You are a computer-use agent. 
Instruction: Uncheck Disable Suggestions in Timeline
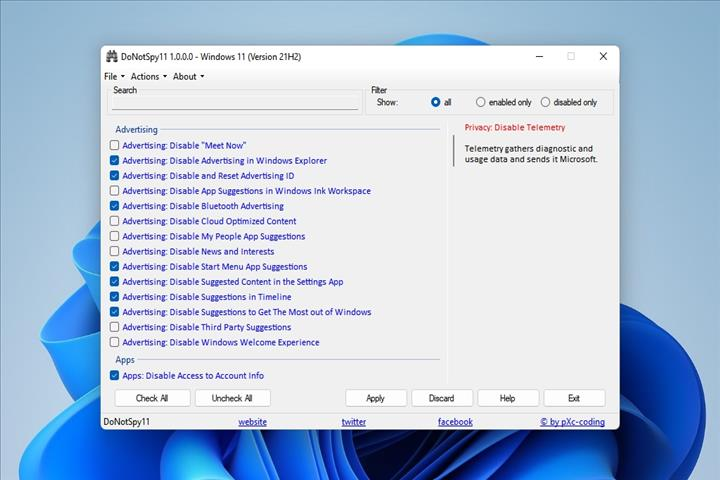pos(114,297)
